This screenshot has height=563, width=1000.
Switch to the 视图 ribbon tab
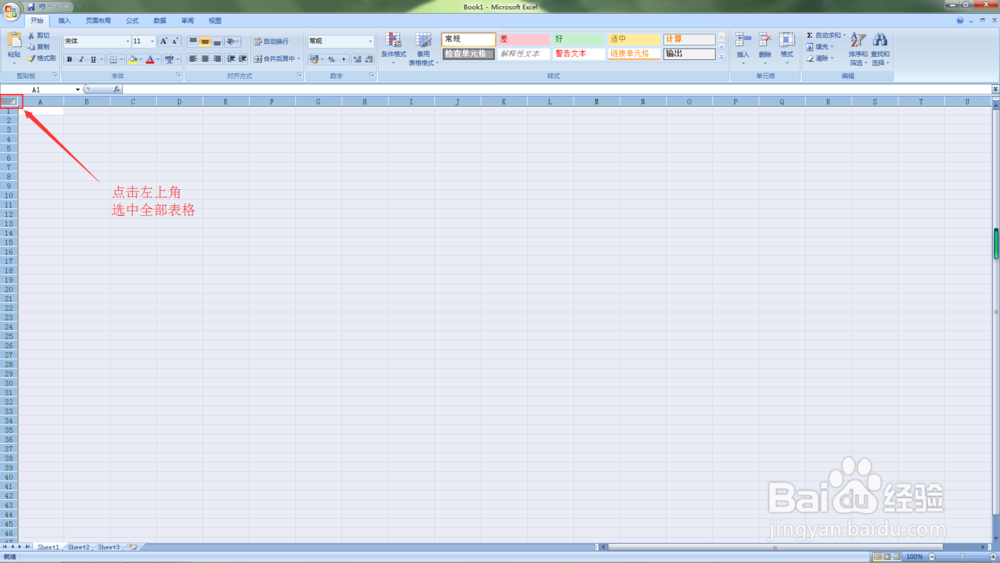(x=215, y=21)
